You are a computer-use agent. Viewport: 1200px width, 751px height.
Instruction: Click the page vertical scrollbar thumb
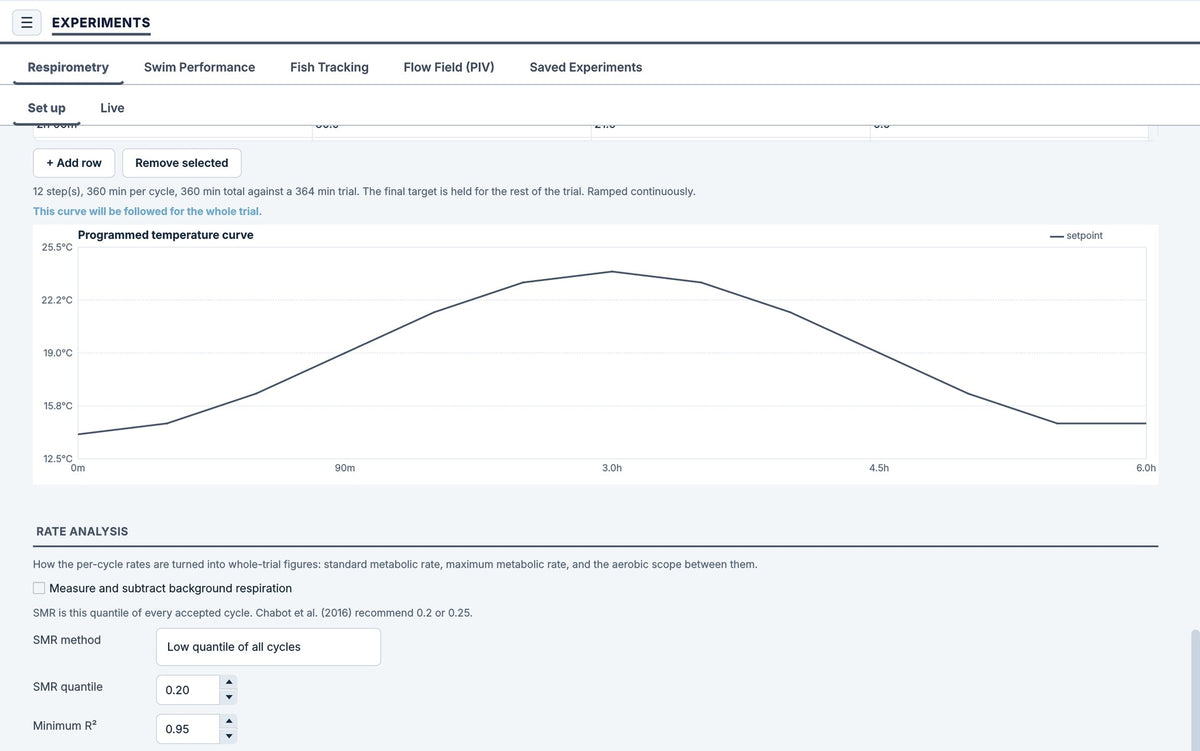pyautogui.click(x=1194, y=690)
